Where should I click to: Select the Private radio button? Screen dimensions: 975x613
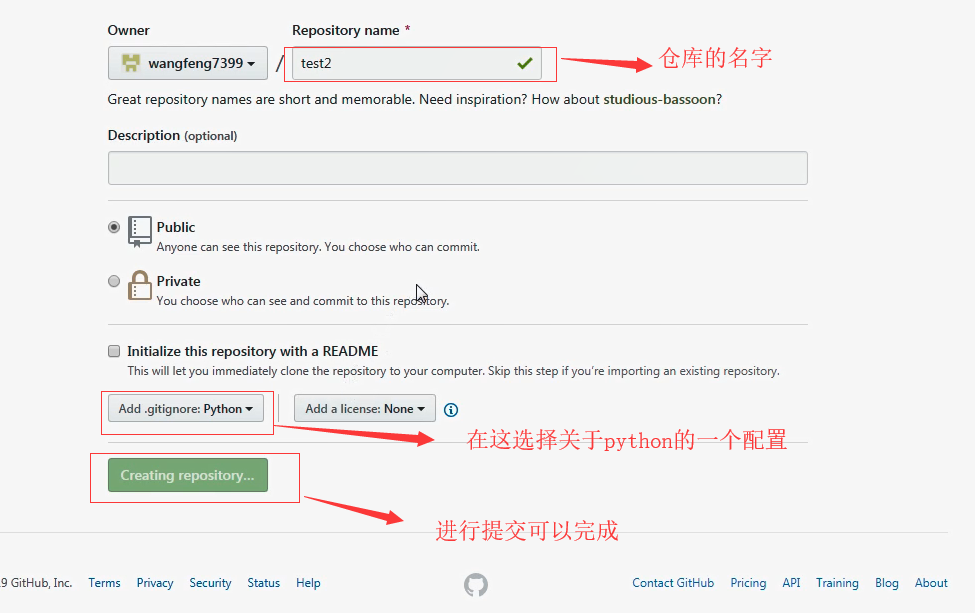(114, 281)
